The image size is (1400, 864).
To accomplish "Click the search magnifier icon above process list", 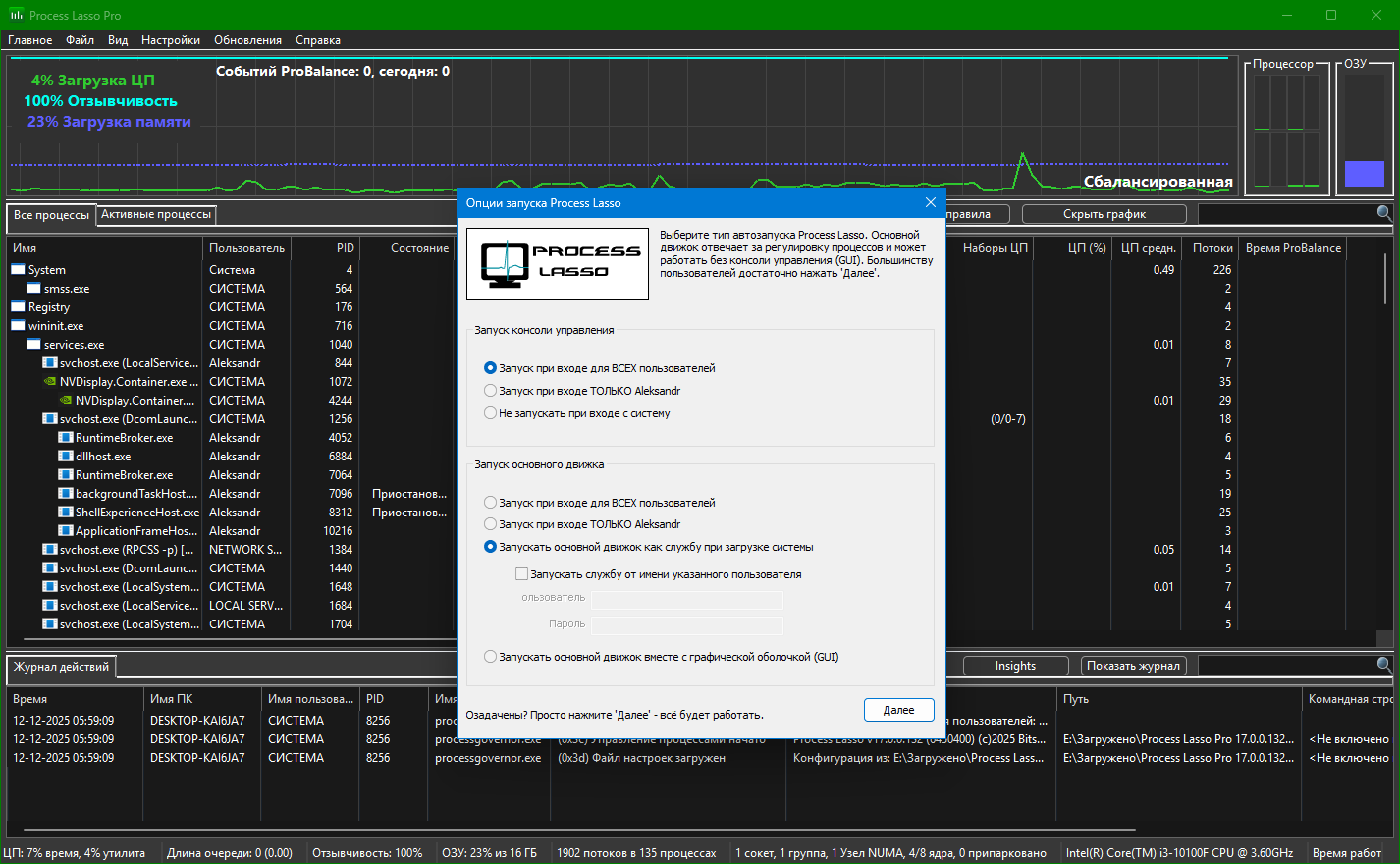I will tap(1384, 213).
